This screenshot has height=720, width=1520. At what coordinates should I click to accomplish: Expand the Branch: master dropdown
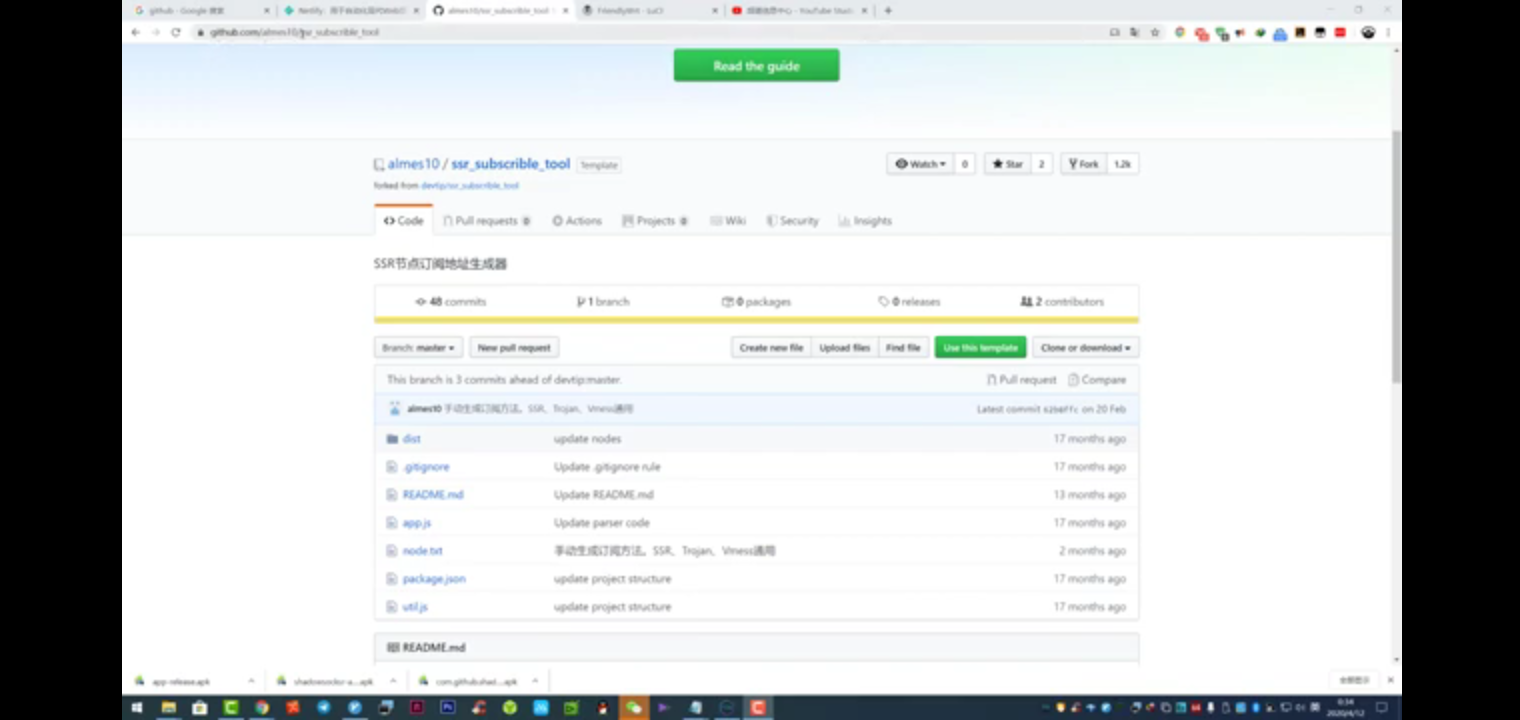point(417,347)
